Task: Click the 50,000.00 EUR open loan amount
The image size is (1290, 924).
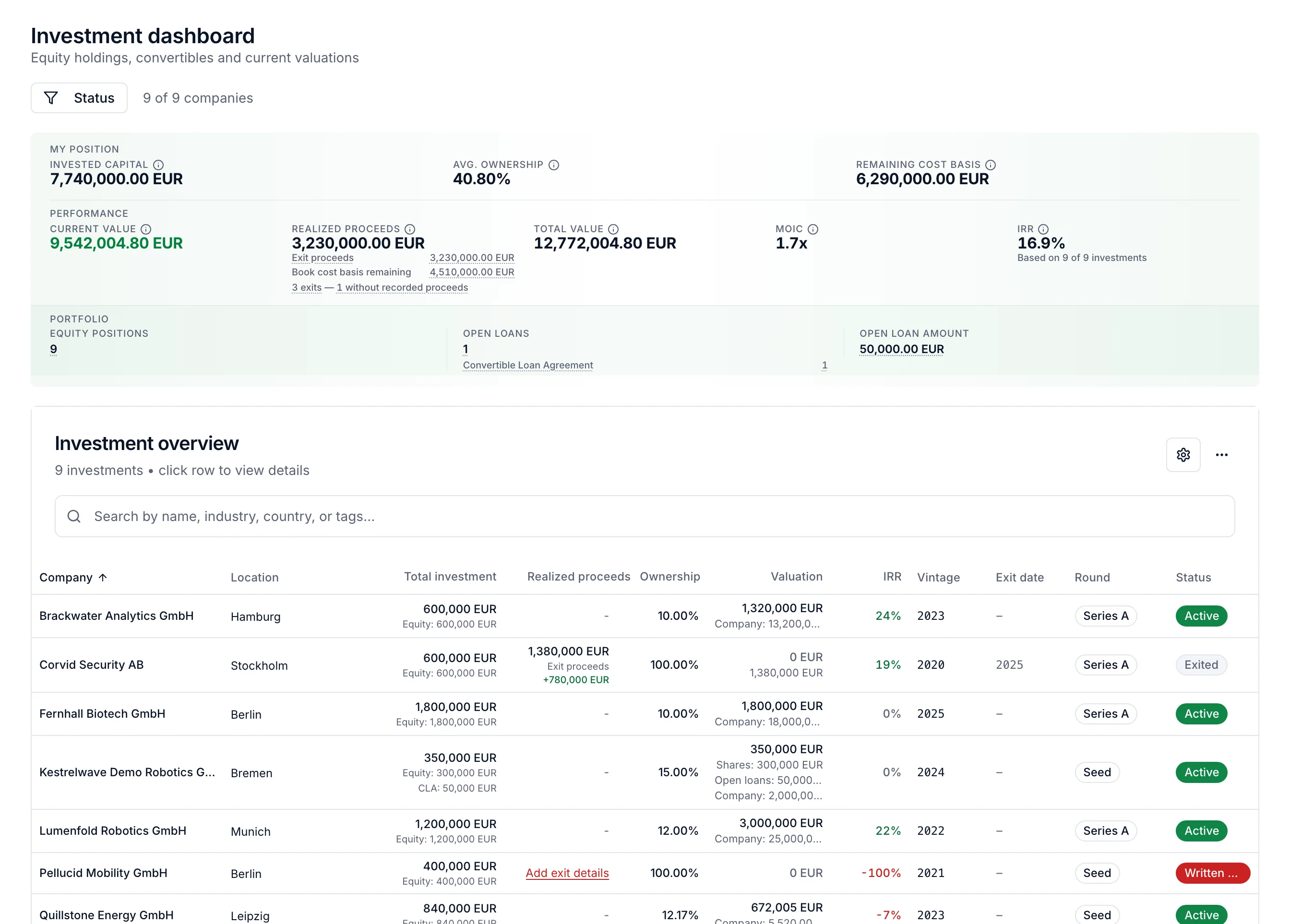Action: click(902, 349)
